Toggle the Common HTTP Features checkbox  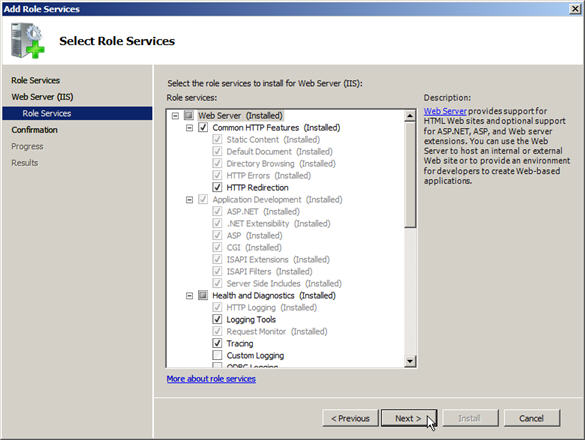[x=203, y=128]
